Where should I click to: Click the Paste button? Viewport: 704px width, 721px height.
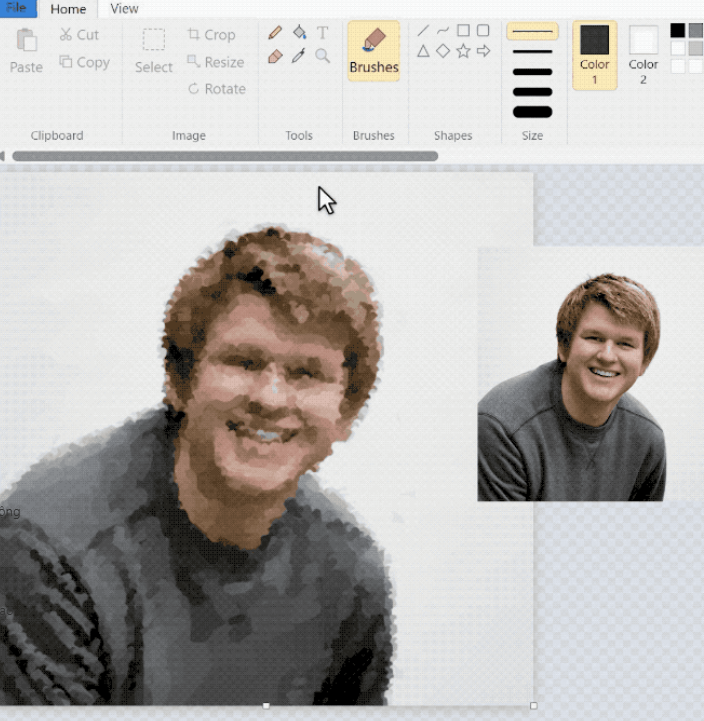(26, 51)
